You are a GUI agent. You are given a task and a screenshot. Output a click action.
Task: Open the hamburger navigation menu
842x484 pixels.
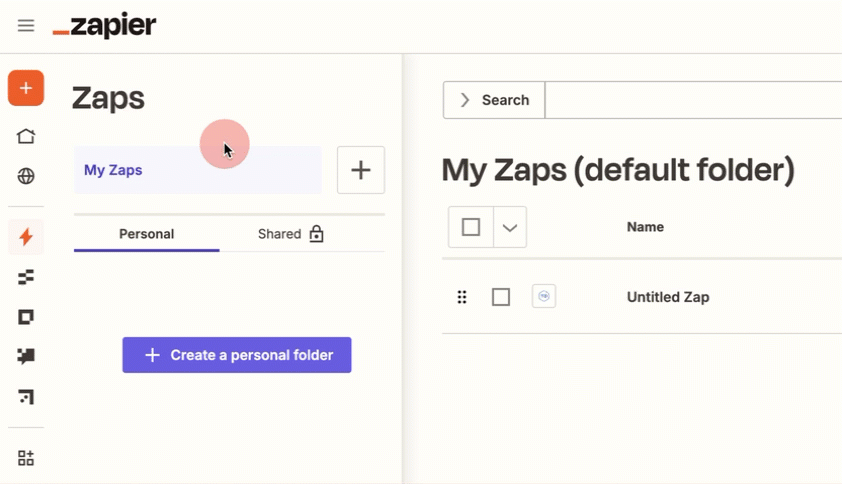click(x=26, y=26)
